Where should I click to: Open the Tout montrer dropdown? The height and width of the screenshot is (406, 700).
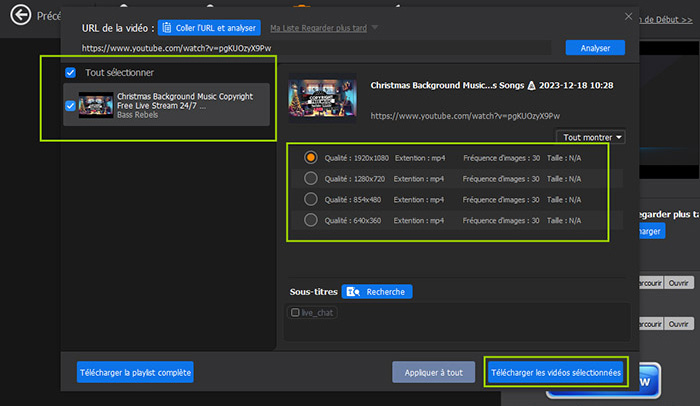tap(590, 137)
